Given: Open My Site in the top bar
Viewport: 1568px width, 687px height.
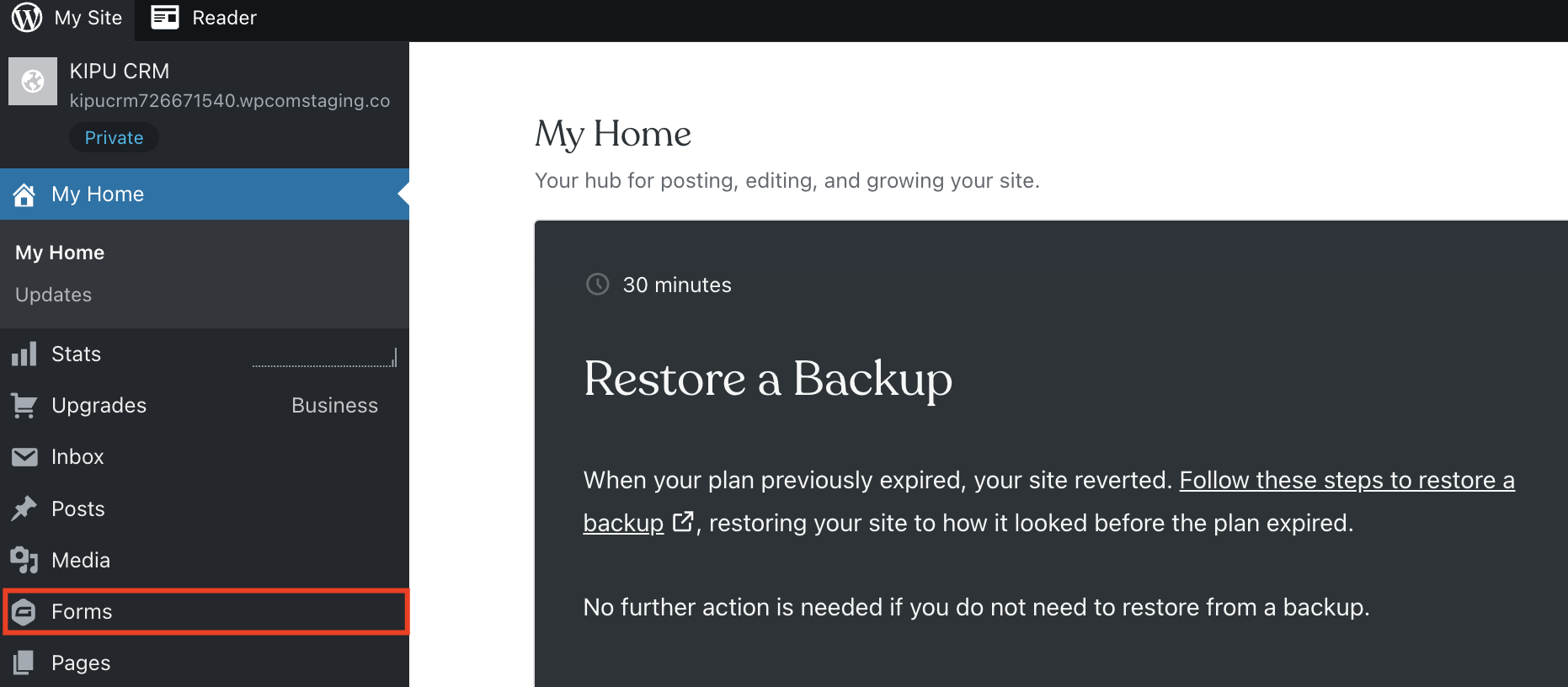Looking at the screenshot, I should click(x=88, y=18).
